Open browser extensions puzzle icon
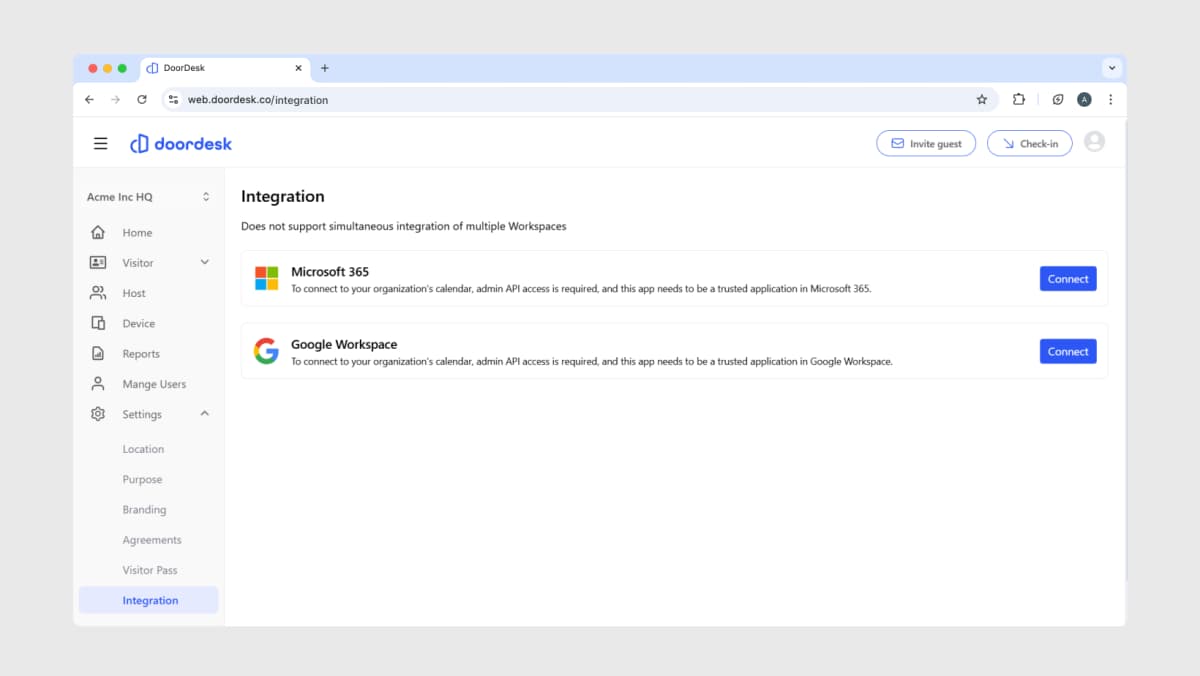This screenshot has width=1200, height=676. pyautogui.click(x=1019, y=99)
